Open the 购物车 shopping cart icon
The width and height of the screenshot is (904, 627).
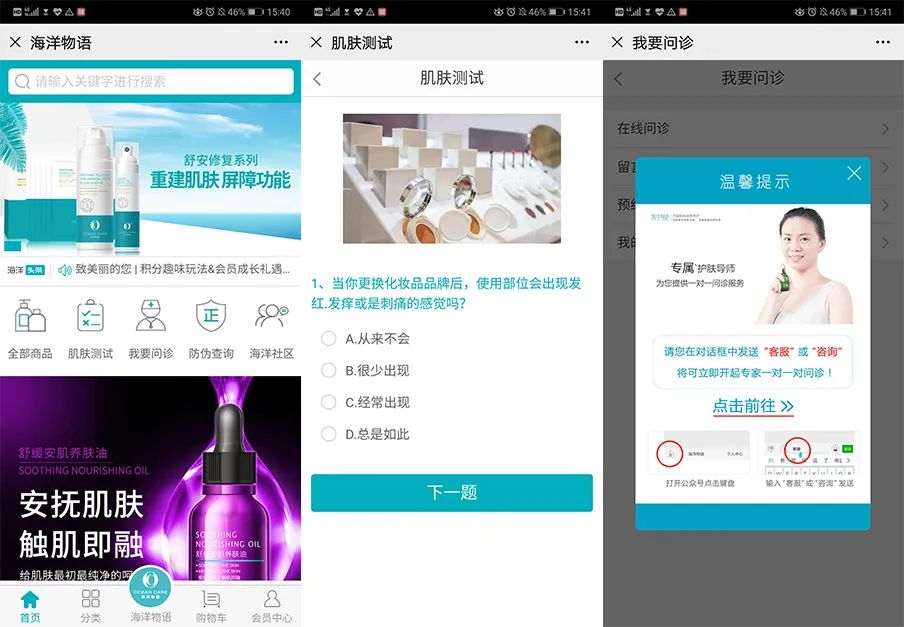209,605
